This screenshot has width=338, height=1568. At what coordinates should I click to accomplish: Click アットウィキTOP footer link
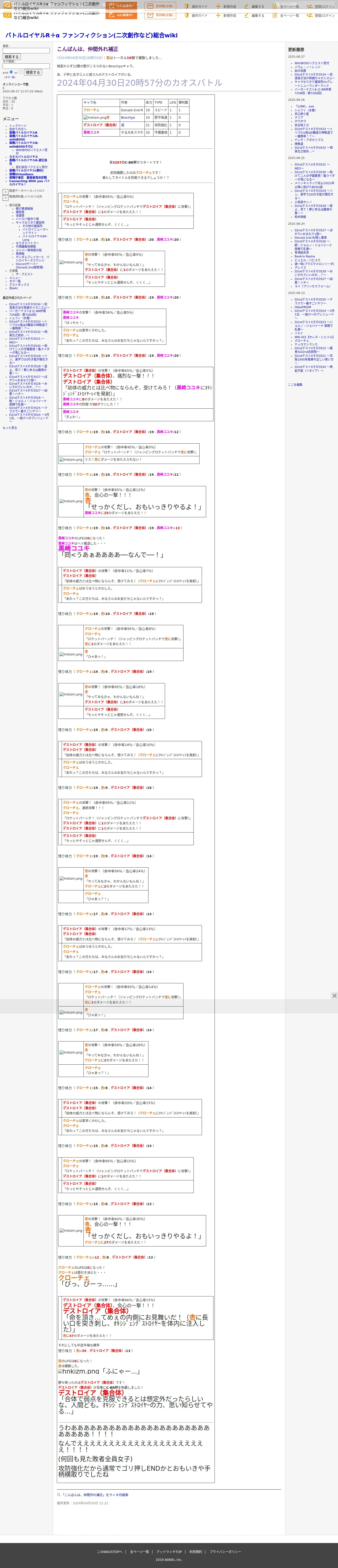169,1552
